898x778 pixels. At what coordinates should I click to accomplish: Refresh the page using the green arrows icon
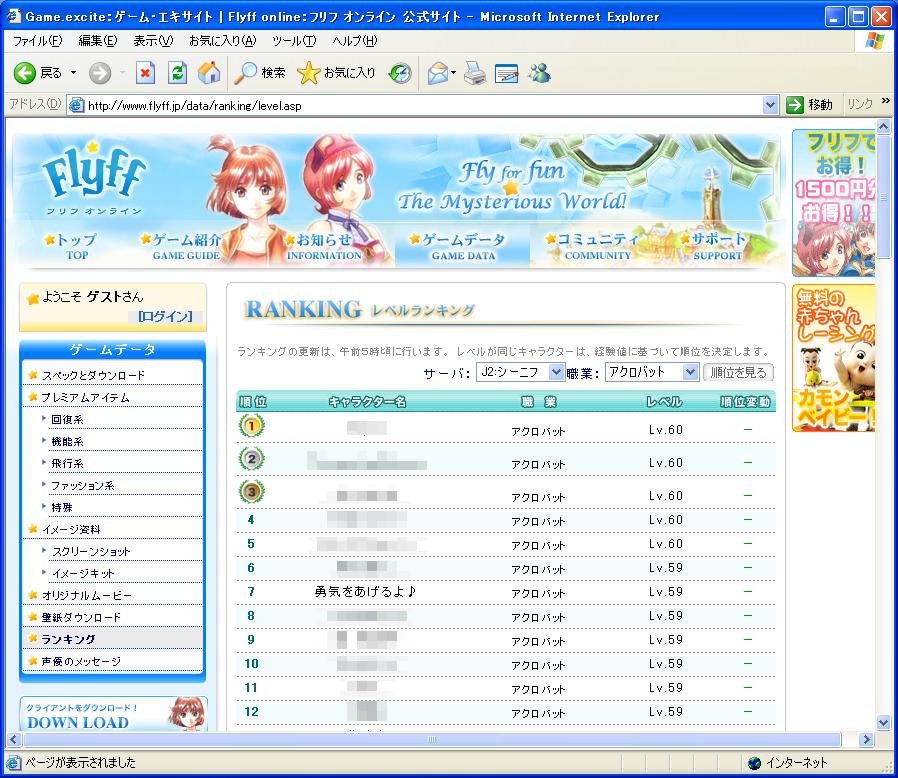point(178,73)
